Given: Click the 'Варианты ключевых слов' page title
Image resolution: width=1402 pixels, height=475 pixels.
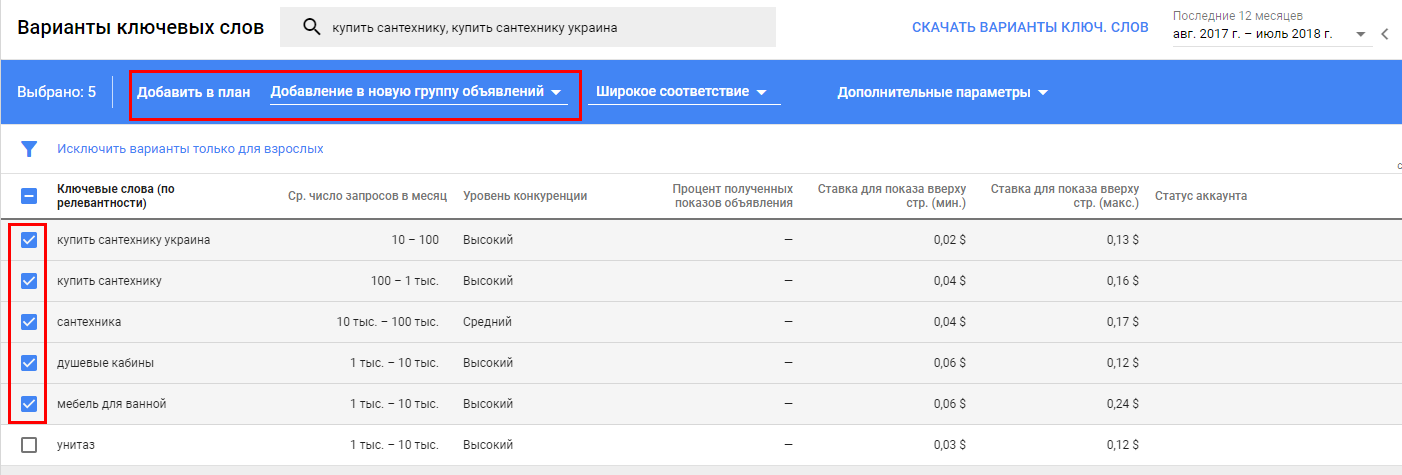Looking at the screenshot, I should coord(141,28).
